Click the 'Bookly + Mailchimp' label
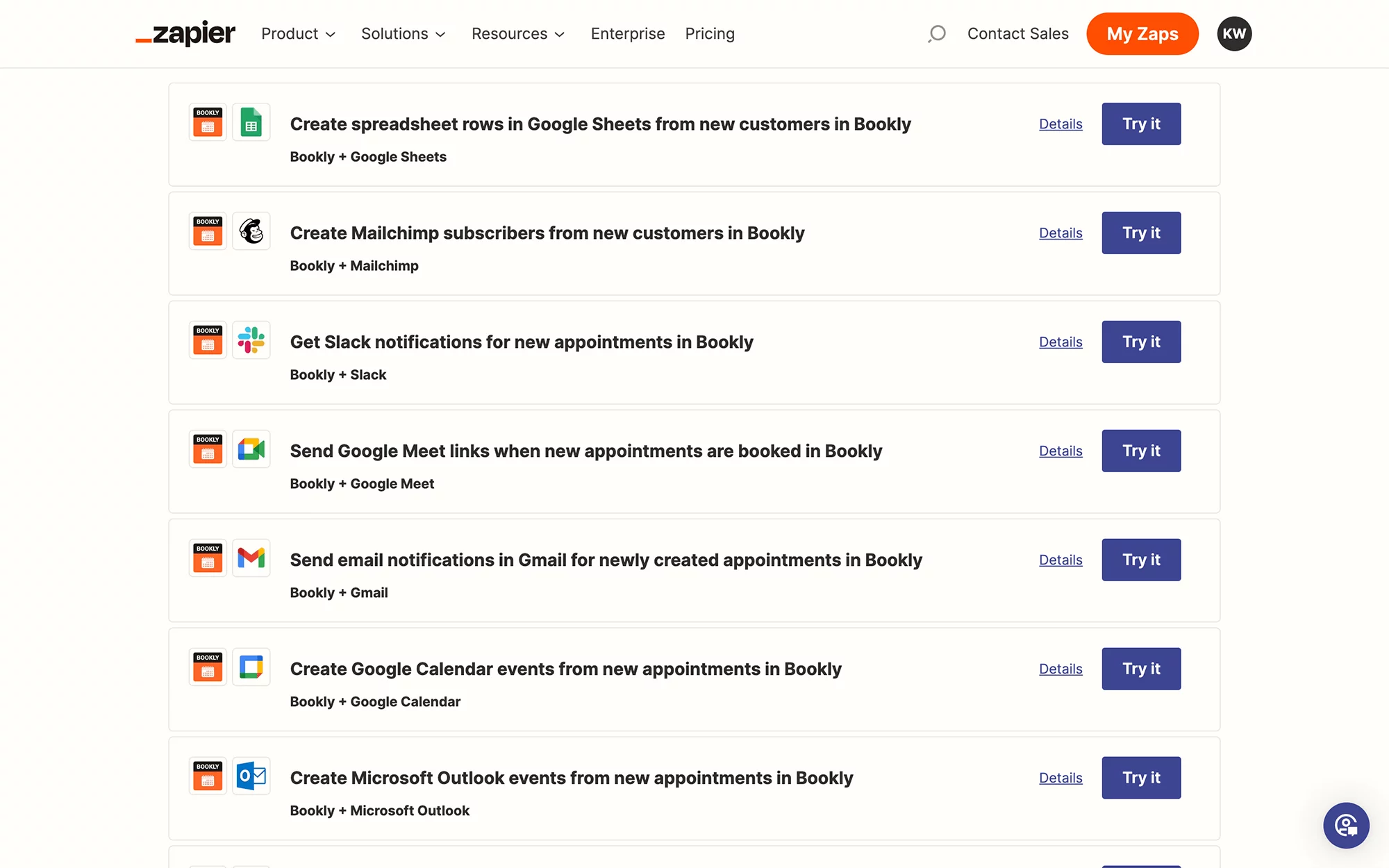 [x=354, y=266]
